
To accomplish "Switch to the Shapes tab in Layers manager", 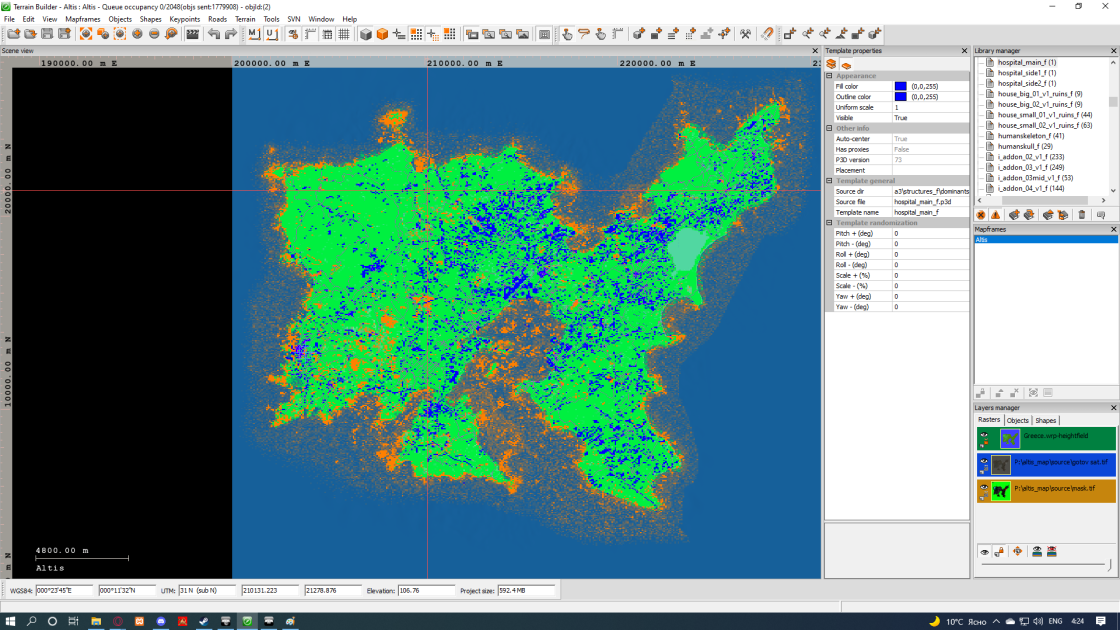I will pyautogui.click(x=1045, y=420).
